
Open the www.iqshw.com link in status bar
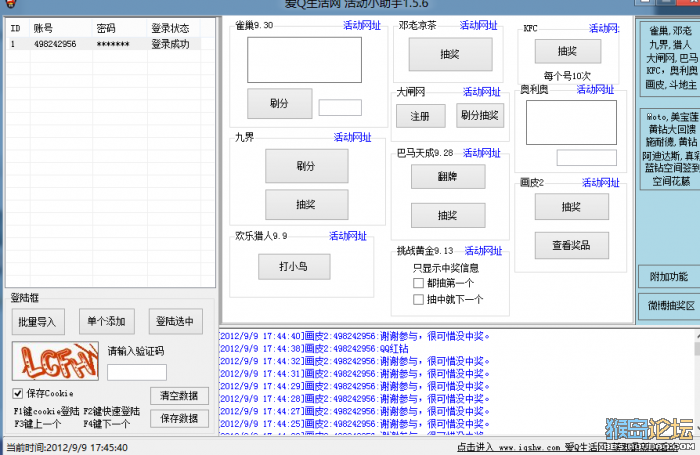click(x=529, y=447)
